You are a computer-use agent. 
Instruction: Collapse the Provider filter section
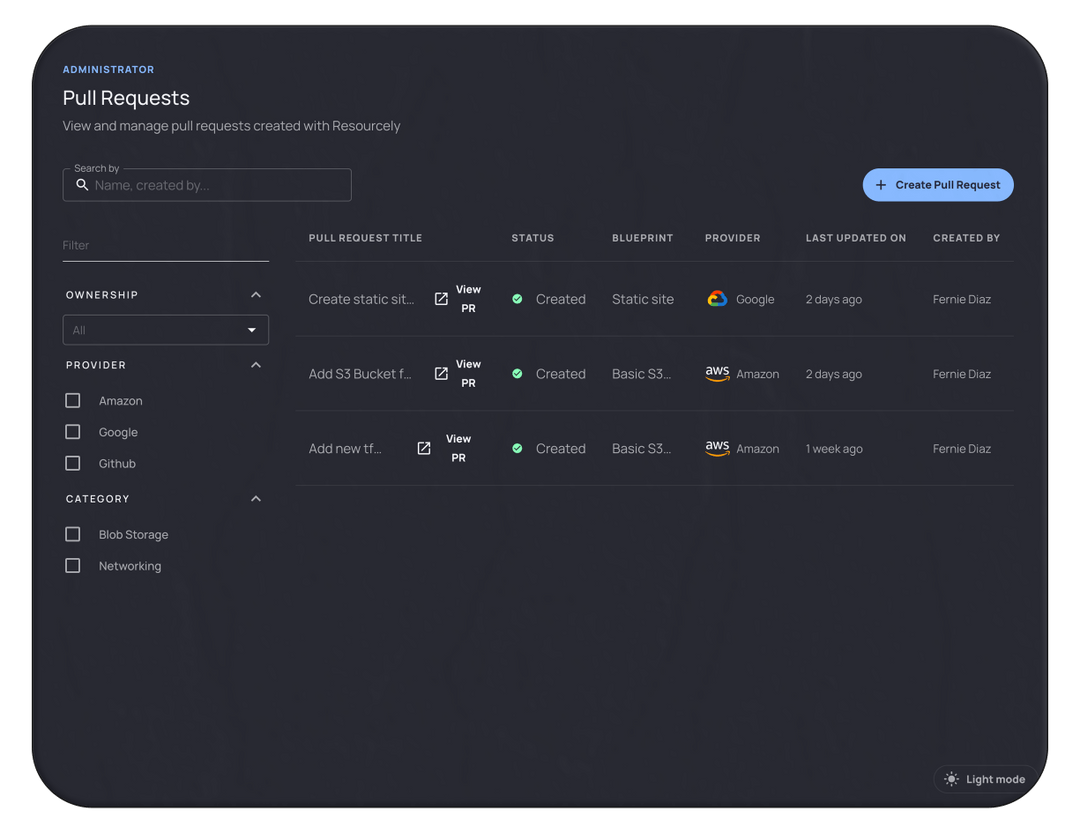point(256,364)
